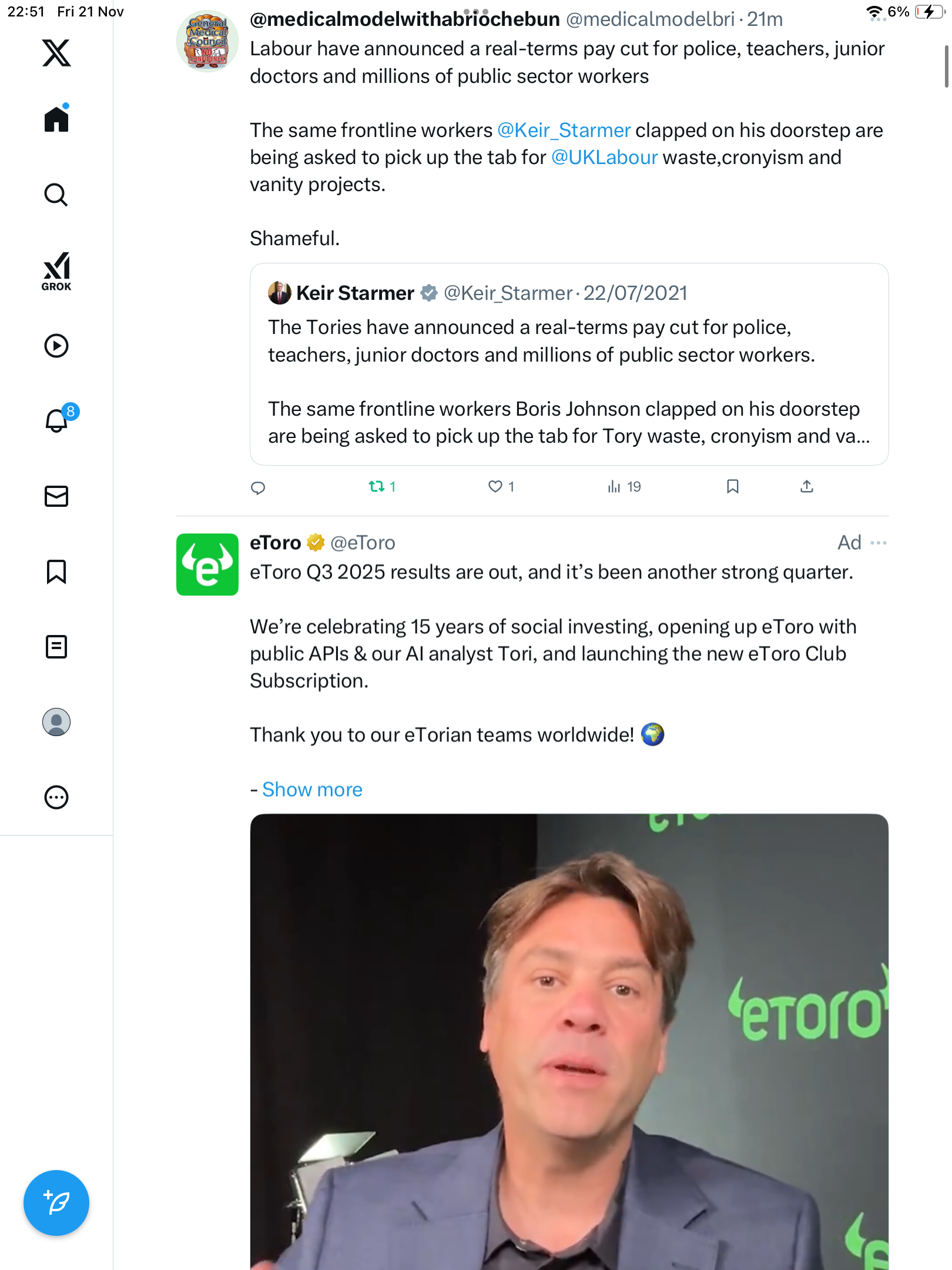This screenshot has height=1270, width=952.
Task: Go to the Home timeline
Action: [56, 119]
